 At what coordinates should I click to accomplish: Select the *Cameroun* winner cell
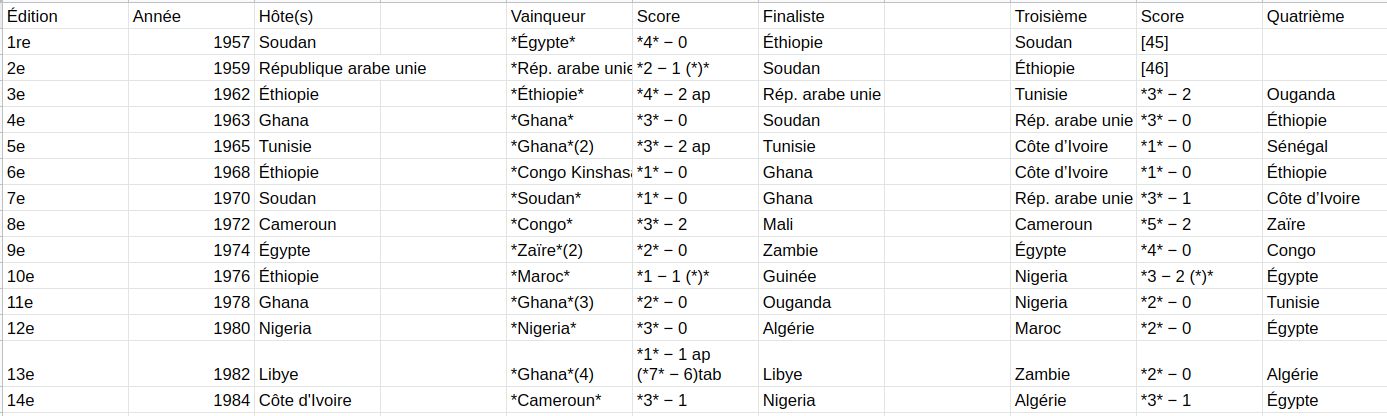click(x=570, y=401)
